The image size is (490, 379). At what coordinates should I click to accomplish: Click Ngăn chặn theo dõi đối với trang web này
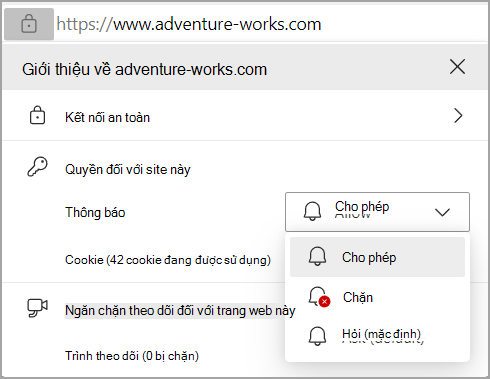pos(180,310)
